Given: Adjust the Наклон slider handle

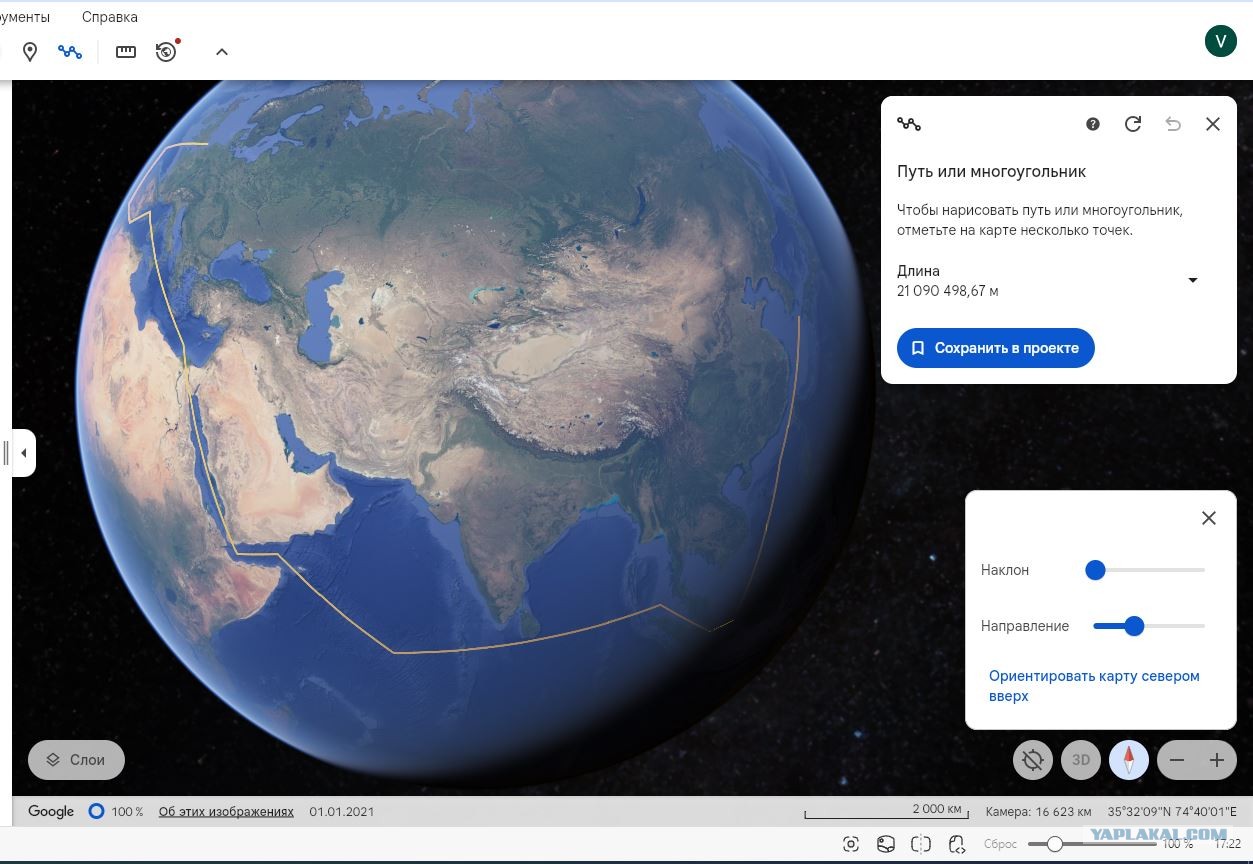Looking at the screenshot, I should coord(1095,570).
